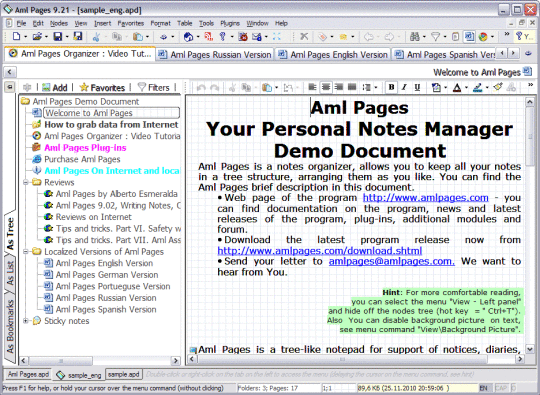This screenshot has height=395, width=540.
Task: Click the paste clipboard icon in editor toolbar
Action: [266, 87]
